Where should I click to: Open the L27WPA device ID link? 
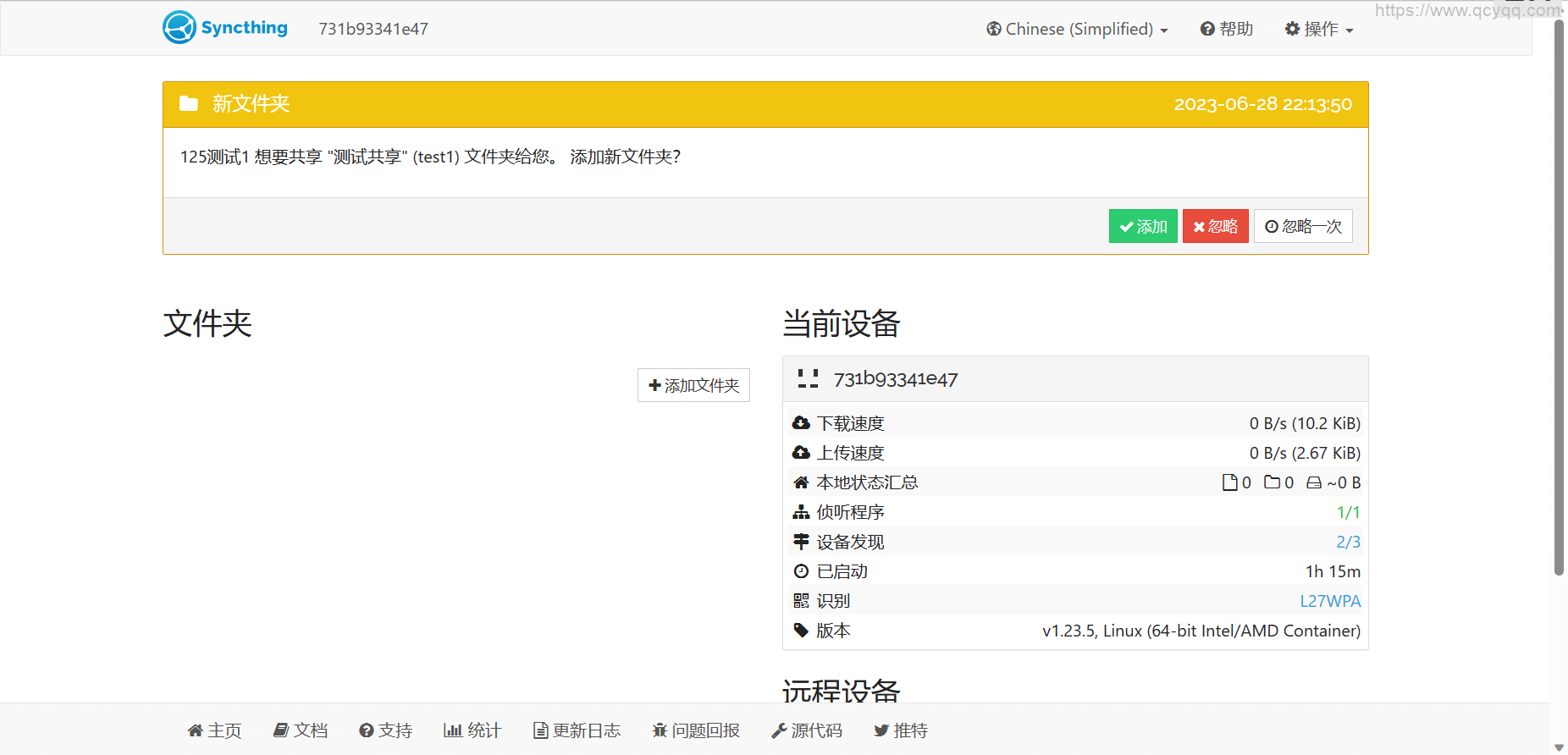pos(1330,601)
